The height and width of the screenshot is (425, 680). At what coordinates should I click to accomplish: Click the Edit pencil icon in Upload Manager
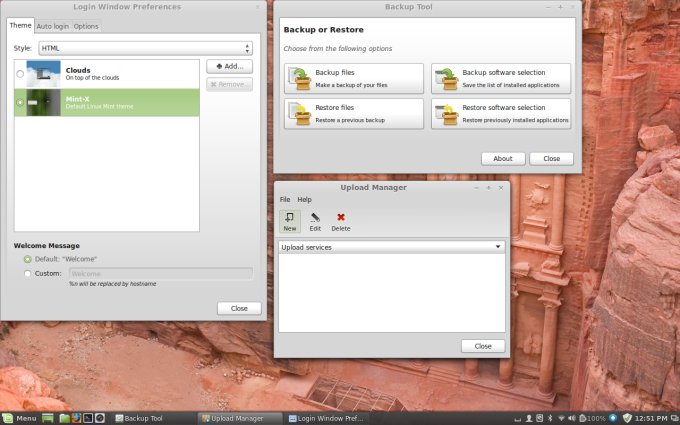[315, 220]
